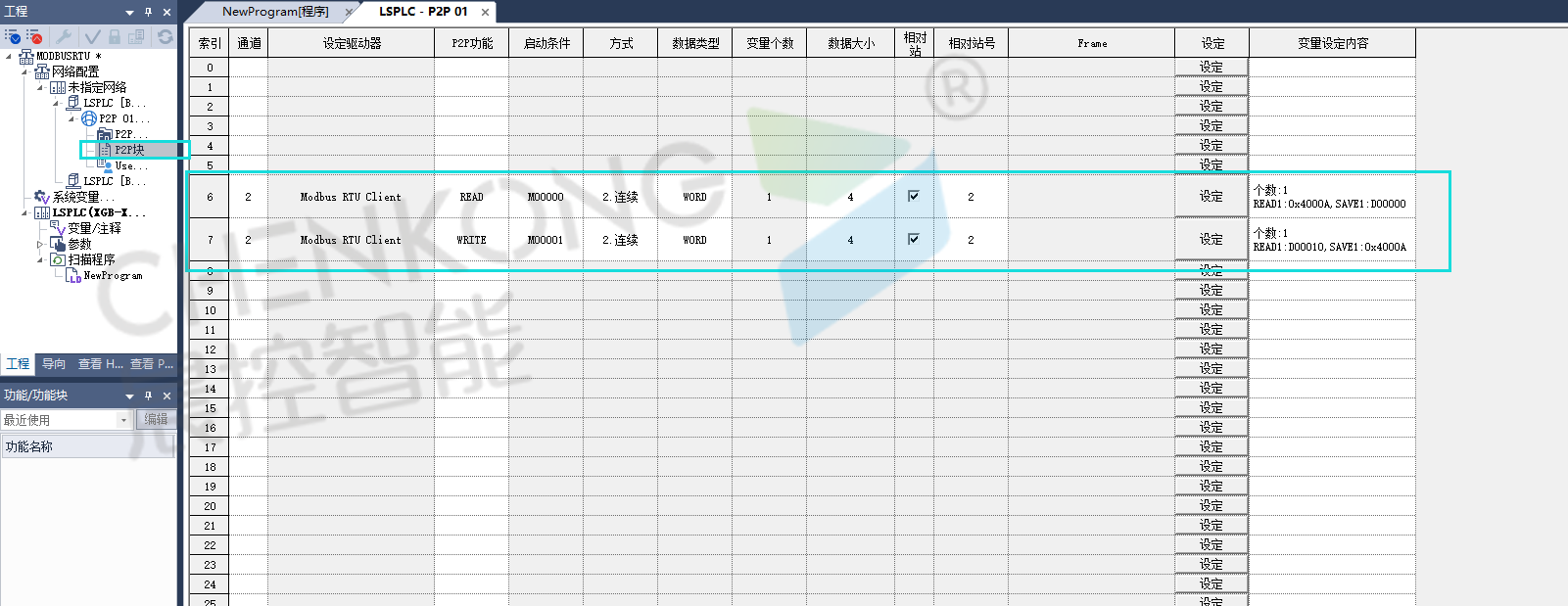Click the padlock icon in project toolbar

[115, 36]
